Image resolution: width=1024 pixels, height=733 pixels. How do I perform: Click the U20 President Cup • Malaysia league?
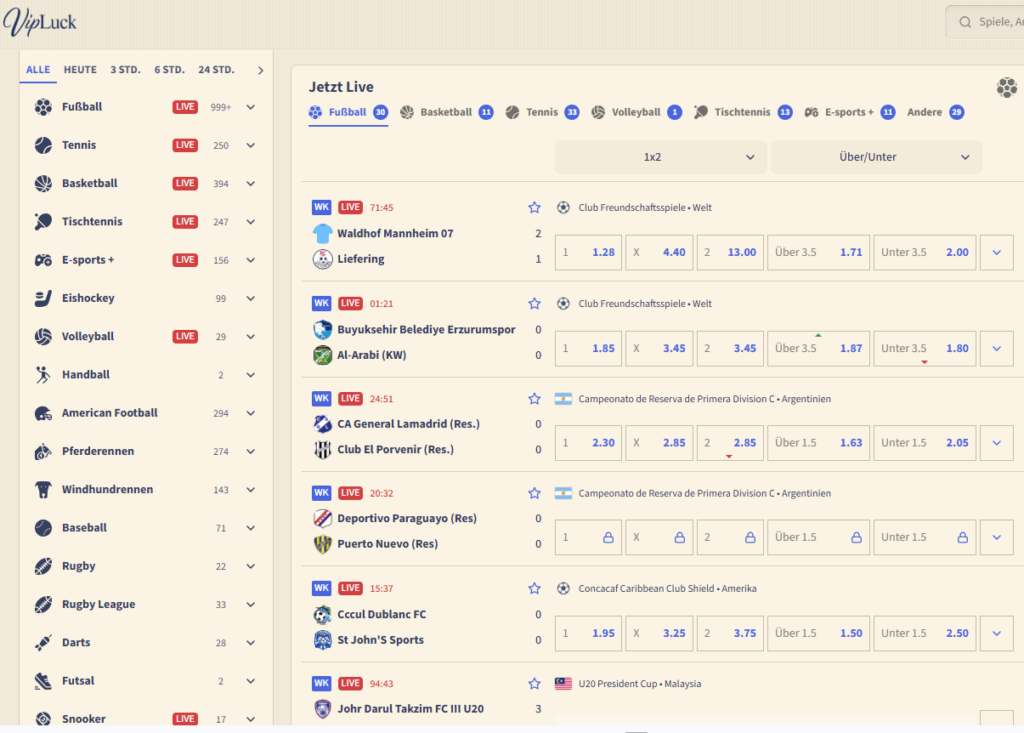640,684
